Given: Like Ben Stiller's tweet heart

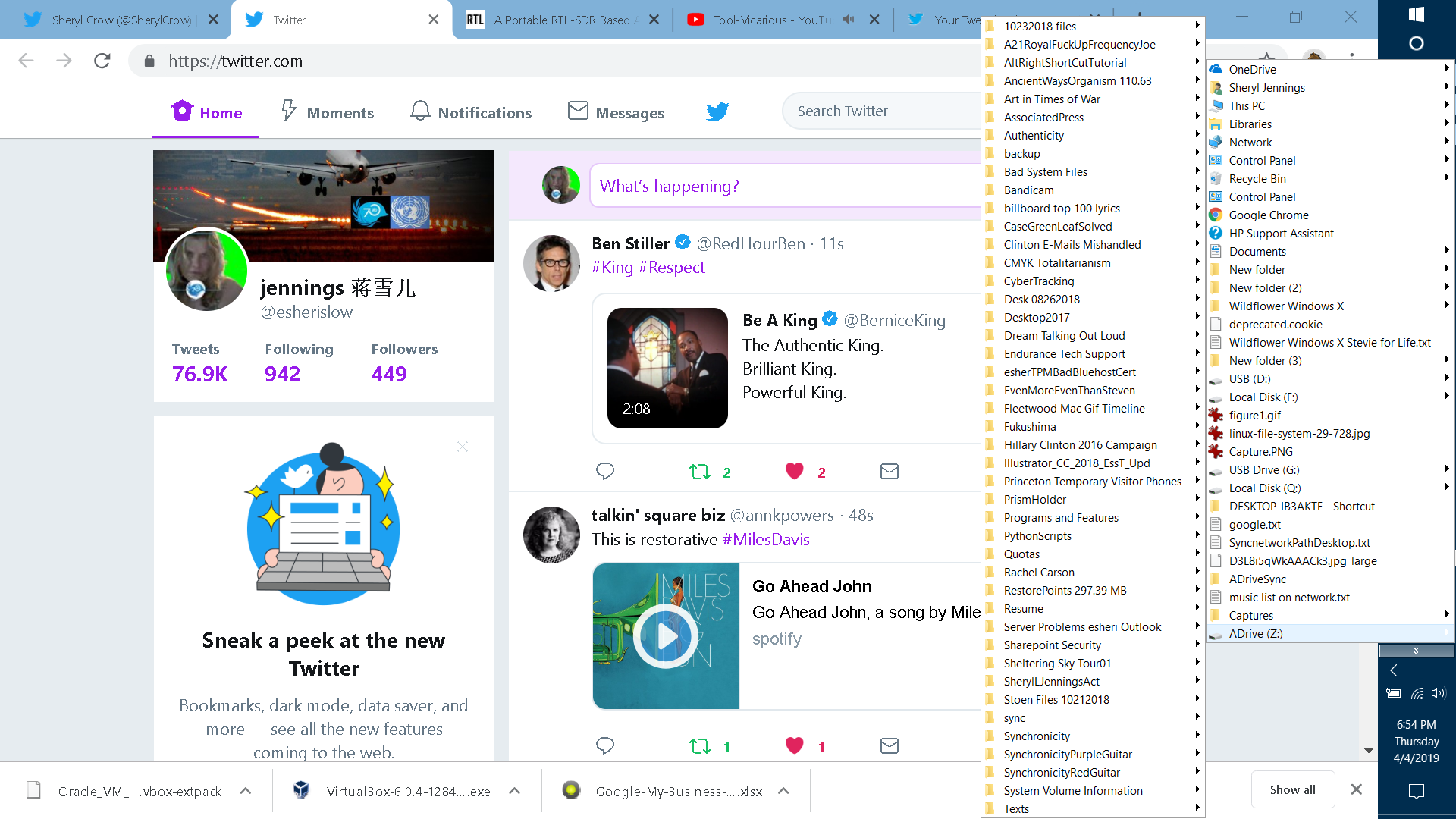Looking at the screenshot, I should pyautogui.click(x=794, y=471).
